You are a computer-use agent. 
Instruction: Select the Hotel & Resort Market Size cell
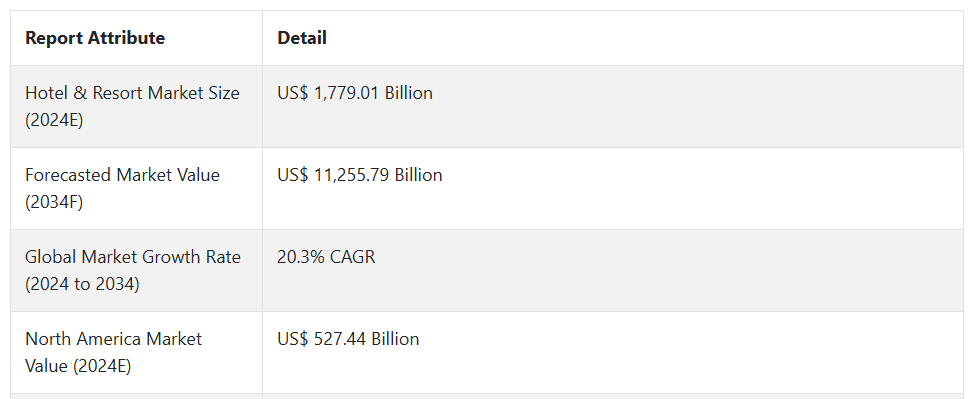coord(137,106)
